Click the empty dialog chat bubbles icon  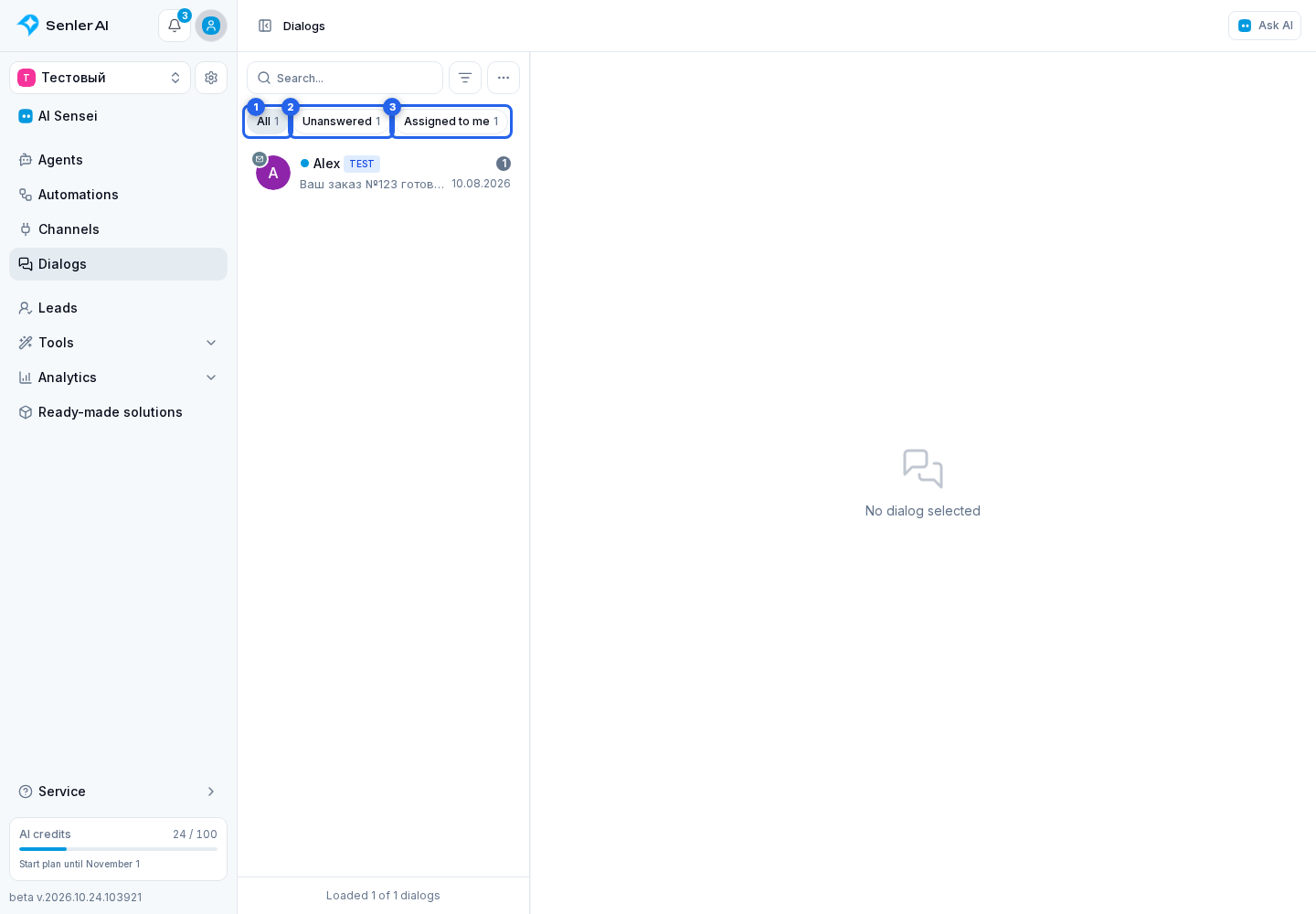click(923, 469)
